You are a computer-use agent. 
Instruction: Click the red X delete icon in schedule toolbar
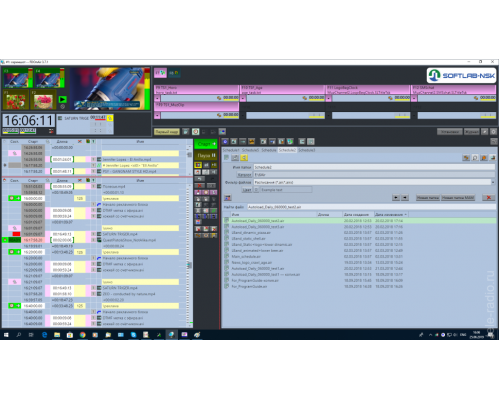(200, 186)
